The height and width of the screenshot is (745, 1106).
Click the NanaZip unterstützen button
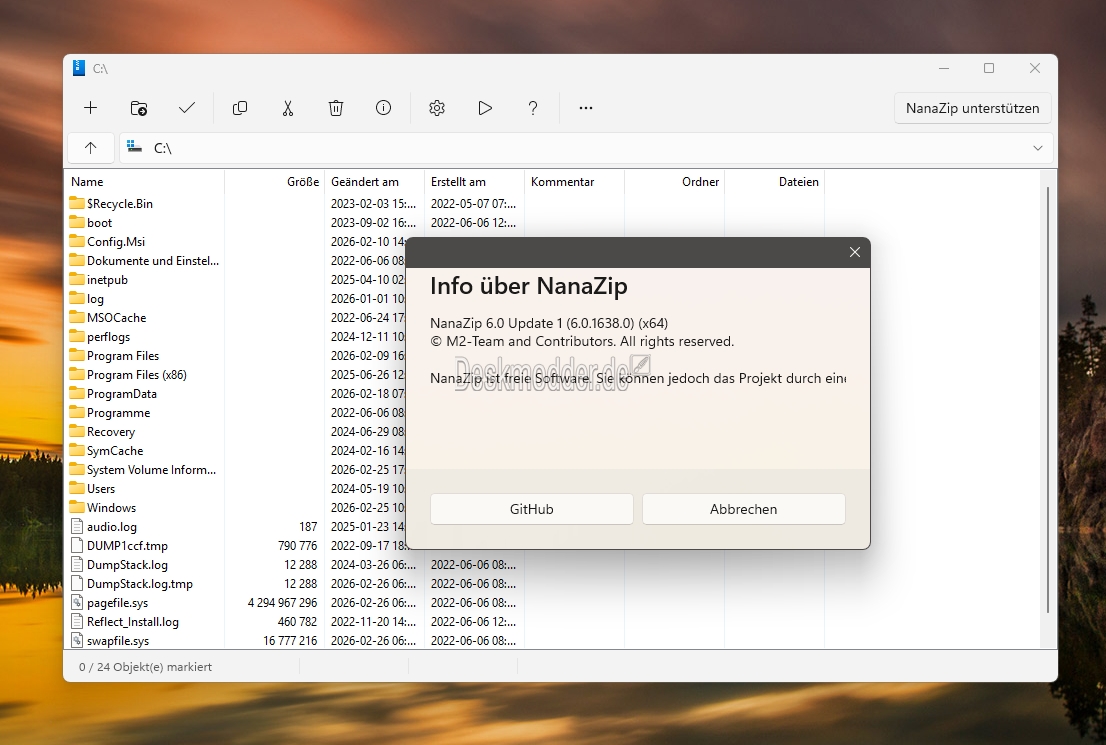[972, 108]
